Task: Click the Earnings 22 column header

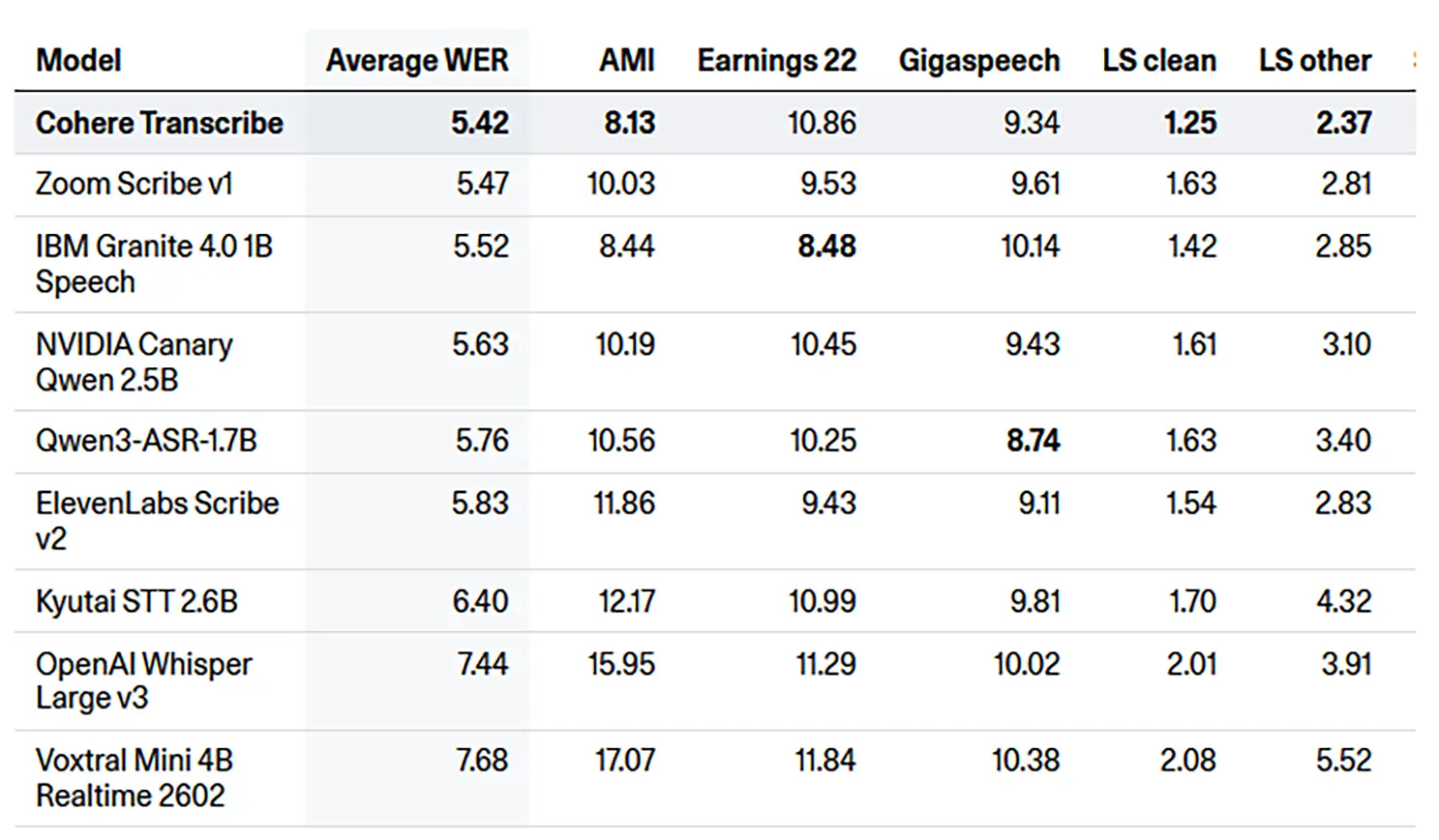Action: click(x=776, y=60)
